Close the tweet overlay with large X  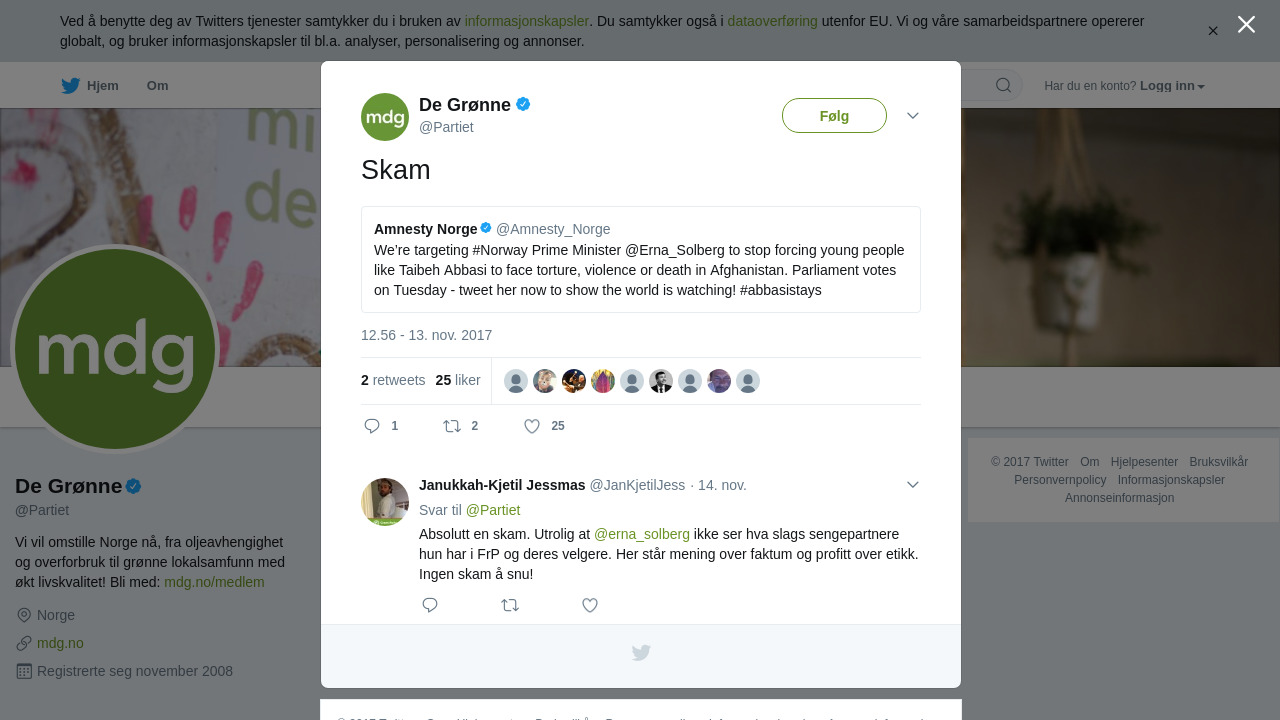click(1246, 24)
